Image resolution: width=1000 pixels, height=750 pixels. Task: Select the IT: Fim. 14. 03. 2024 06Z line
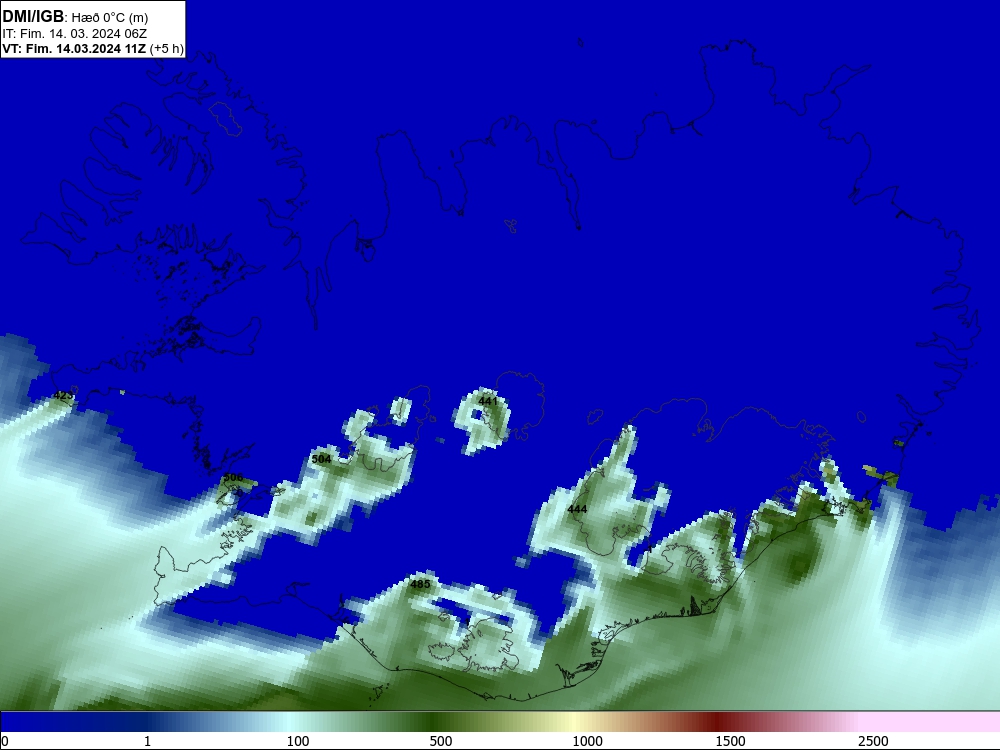[77, 34]
